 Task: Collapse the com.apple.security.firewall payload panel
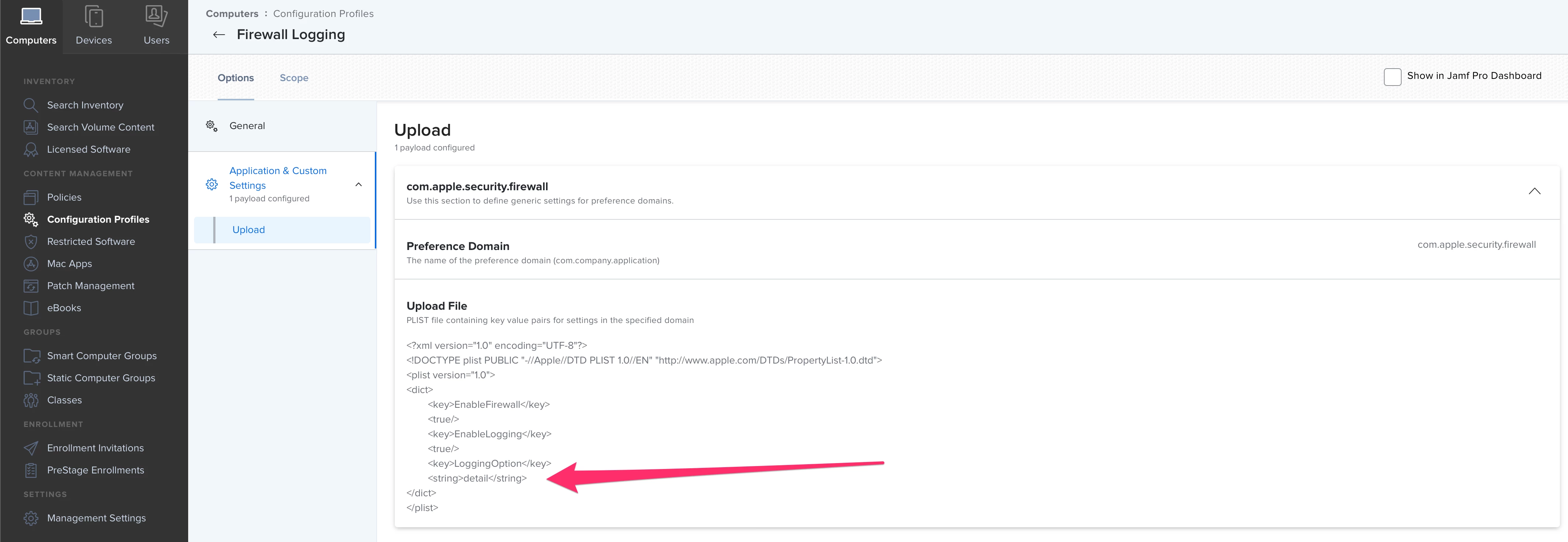click(x=1534, y=191)
